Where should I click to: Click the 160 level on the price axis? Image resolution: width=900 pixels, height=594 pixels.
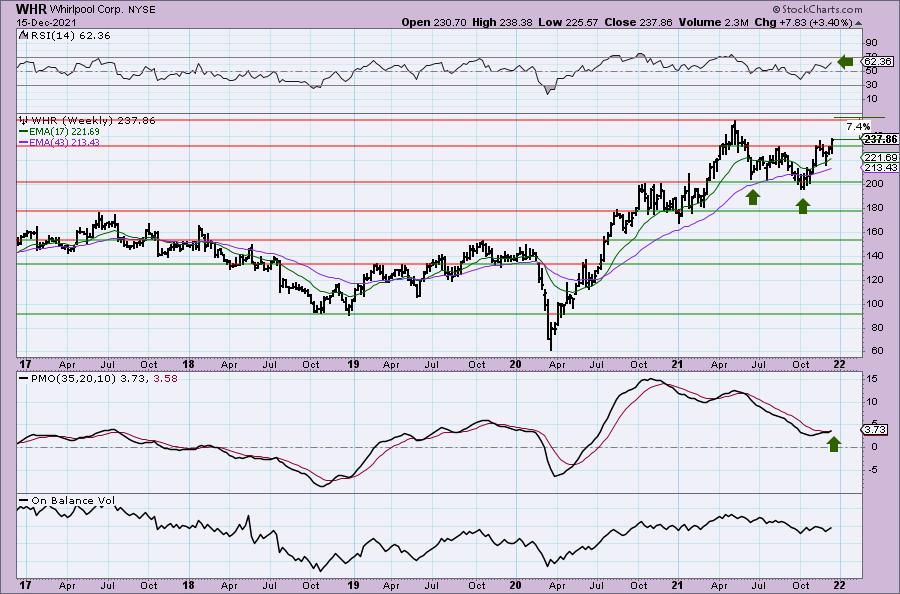tap(874, 232)
